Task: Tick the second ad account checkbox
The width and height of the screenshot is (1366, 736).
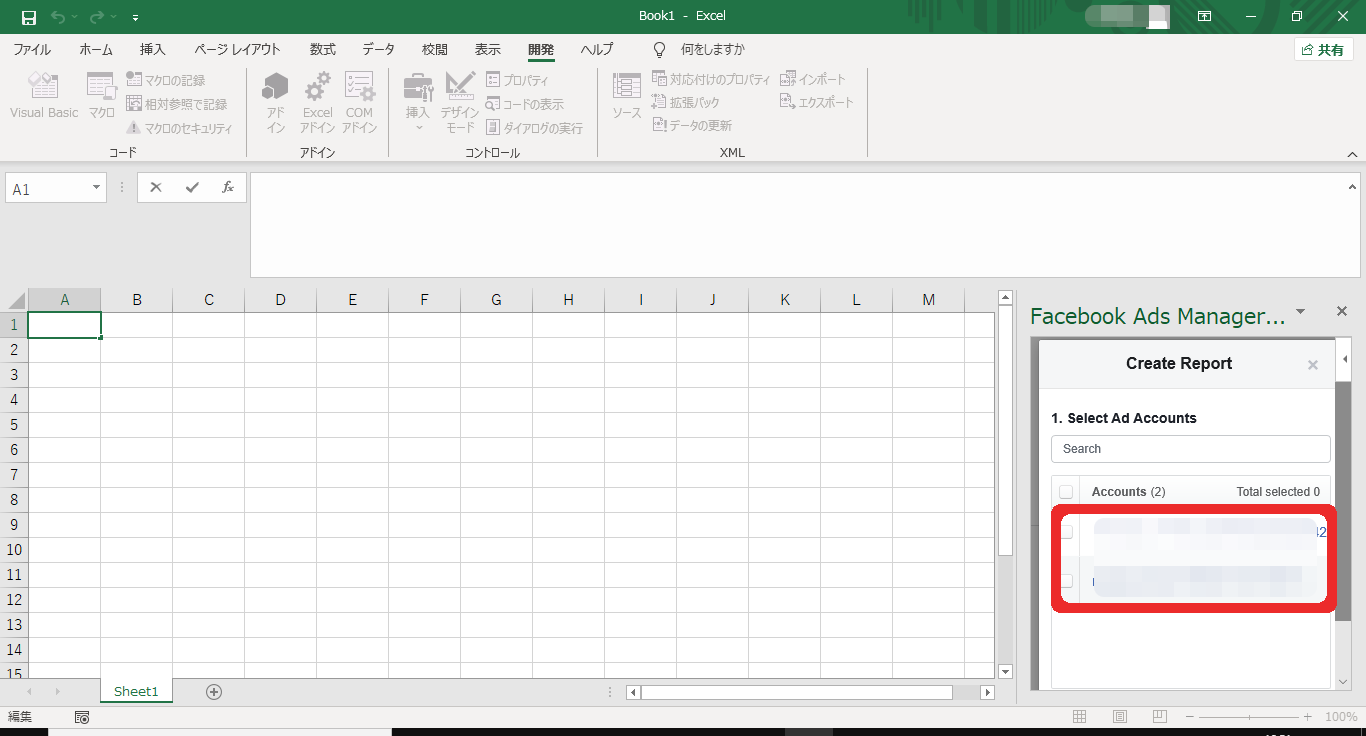Action: click(x=1067, y=581)
